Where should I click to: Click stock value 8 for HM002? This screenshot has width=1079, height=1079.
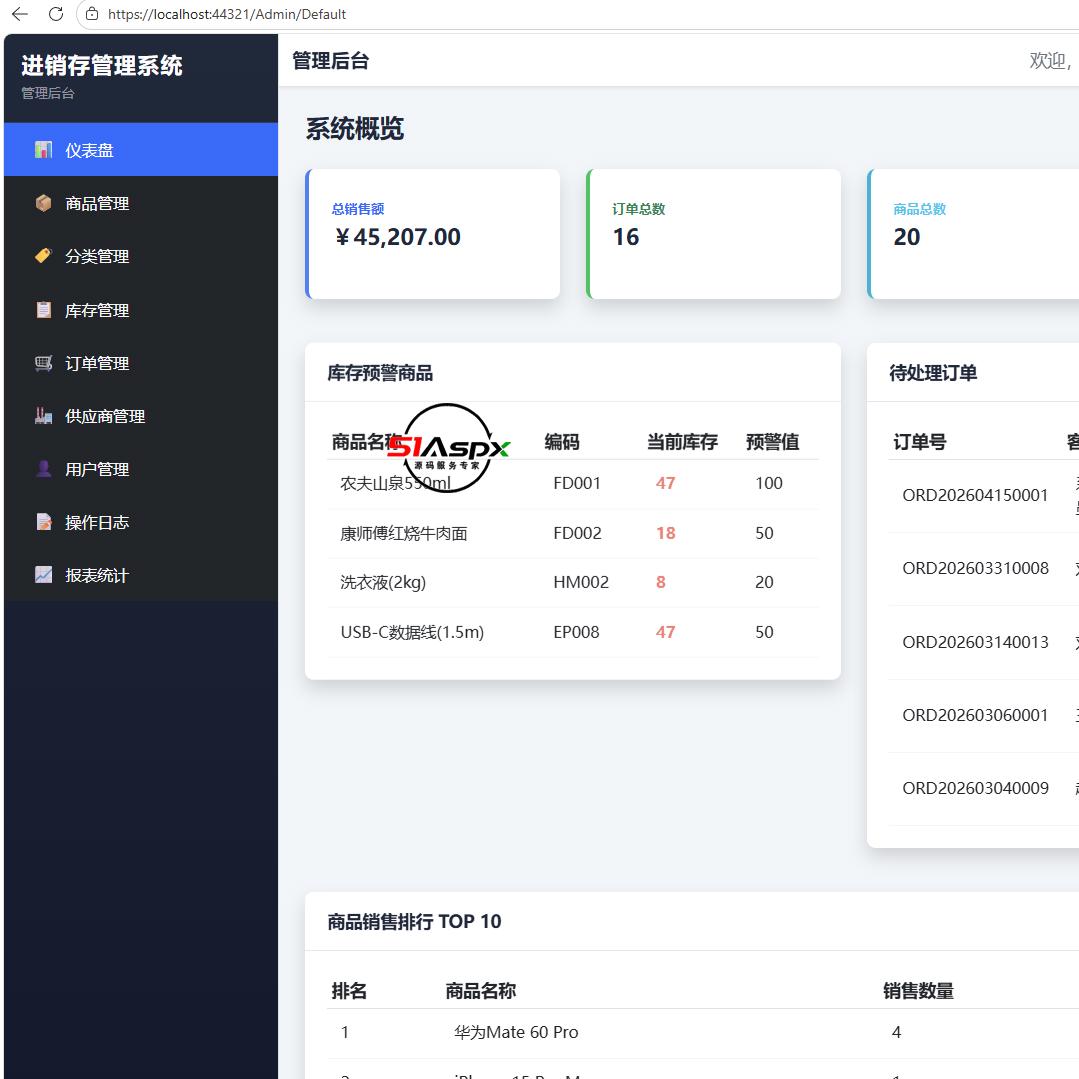(661, 582)
